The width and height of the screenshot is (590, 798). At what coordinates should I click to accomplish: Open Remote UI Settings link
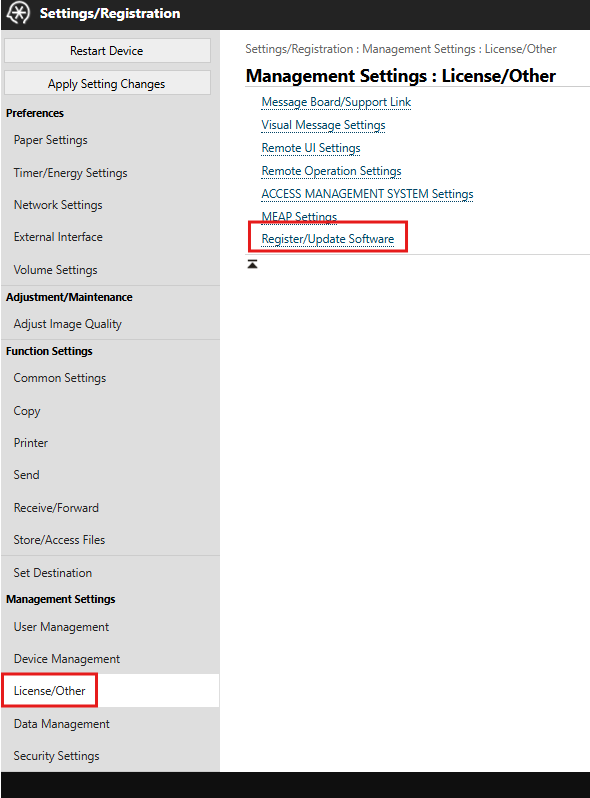[x=311, y=148]
